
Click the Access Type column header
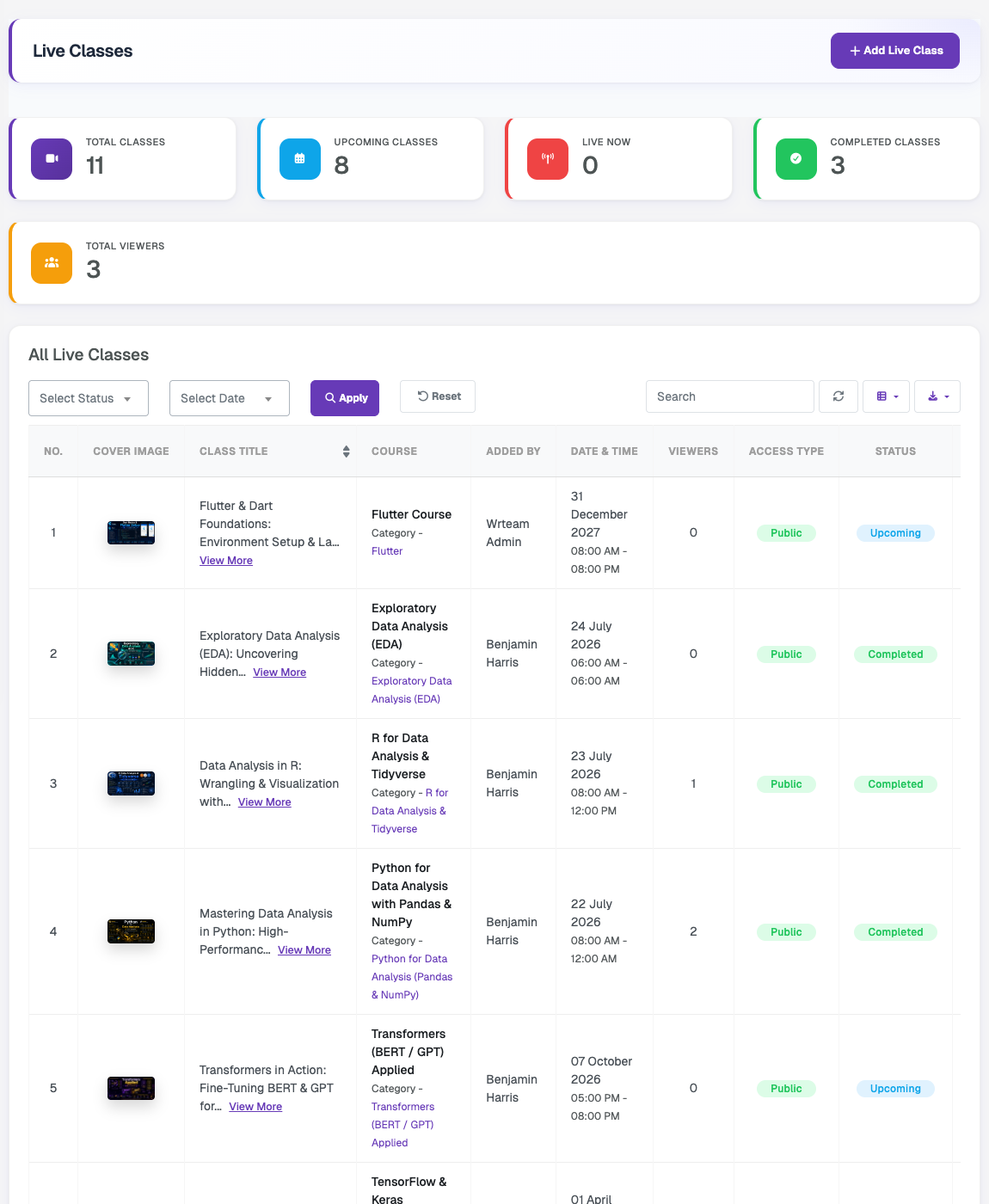tap(786, 451)
